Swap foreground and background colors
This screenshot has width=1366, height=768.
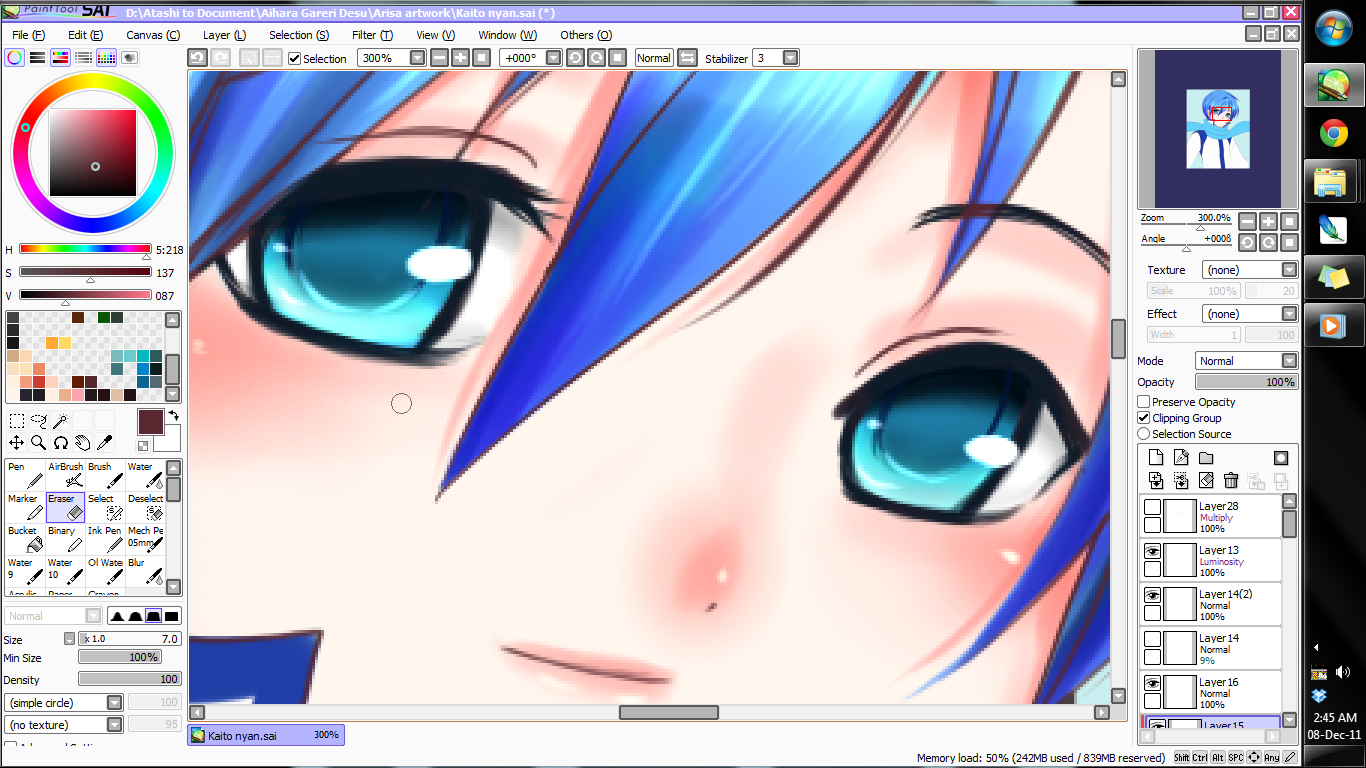tap(173, 415)
